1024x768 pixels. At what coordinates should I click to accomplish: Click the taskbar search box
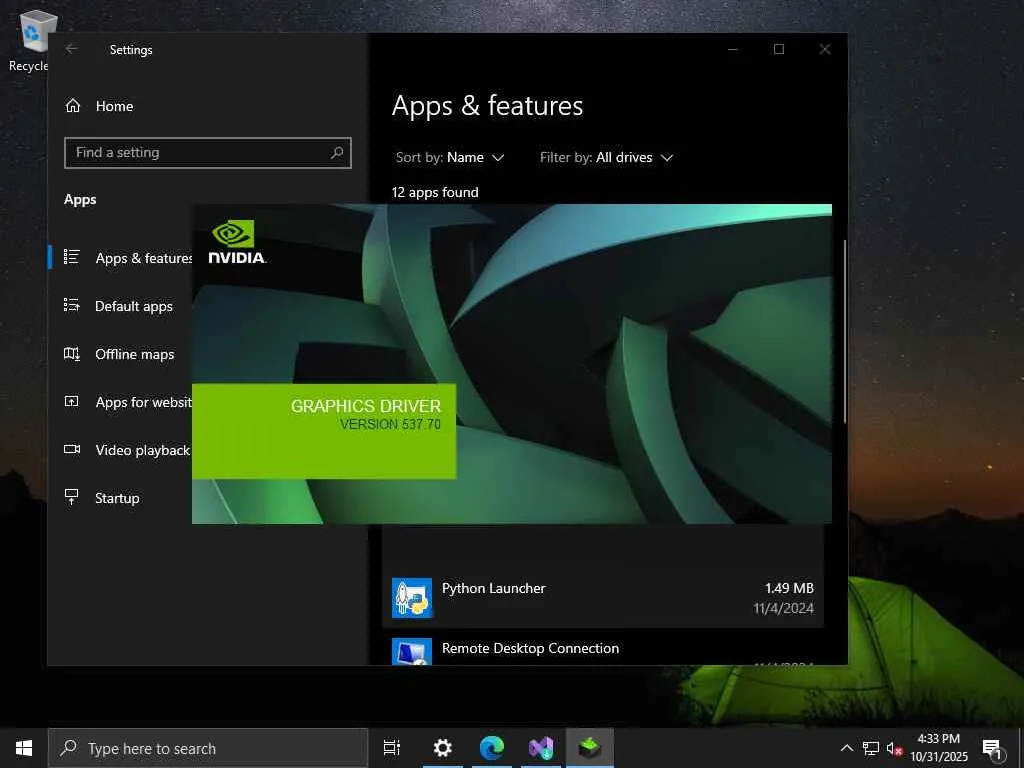click(208, 748)
